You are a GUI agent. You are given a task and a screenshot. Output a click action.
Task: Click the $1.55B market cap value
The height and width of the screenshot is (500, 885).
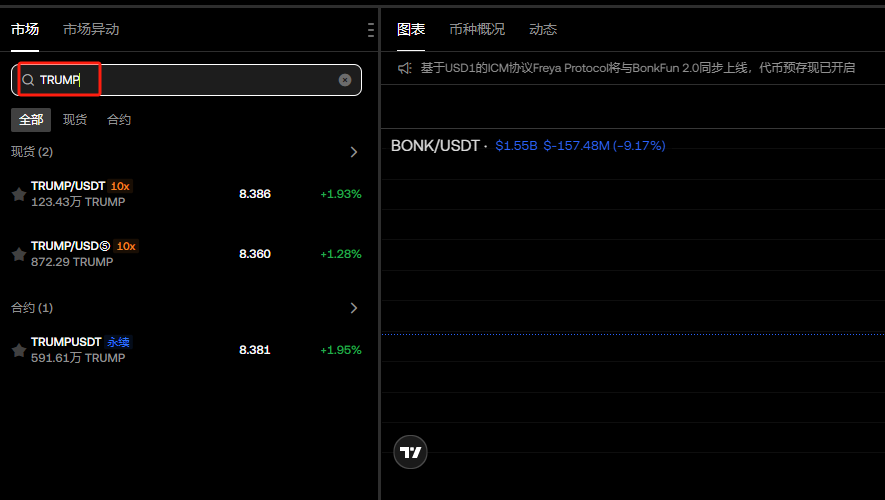pyautogui.click(x=516, y=146)
